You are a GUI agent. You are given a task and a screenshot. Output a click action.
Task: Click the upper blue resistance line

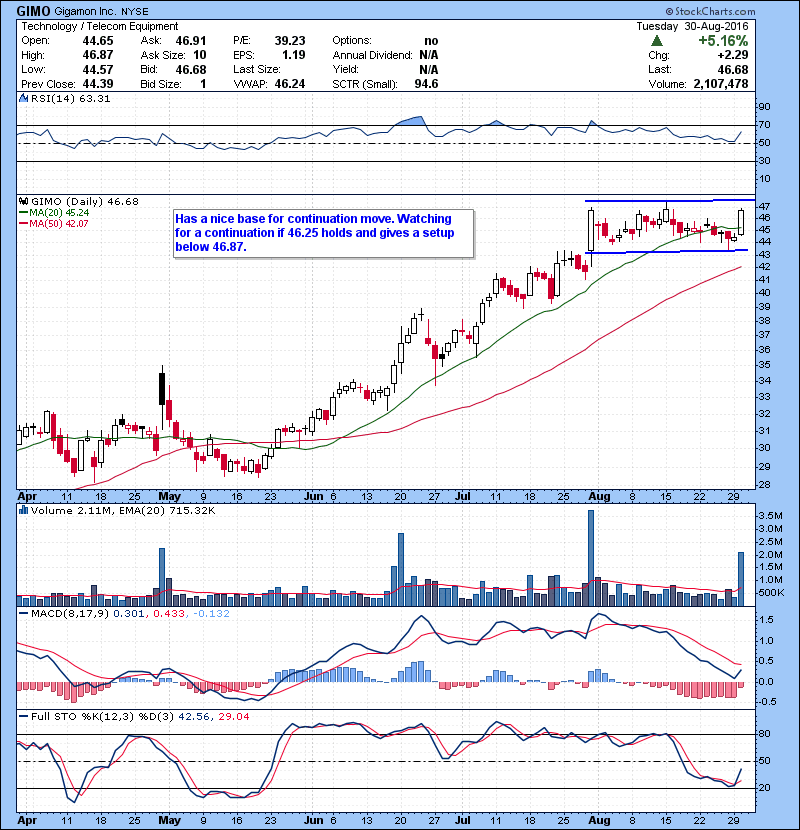click(x=660, y=203)
